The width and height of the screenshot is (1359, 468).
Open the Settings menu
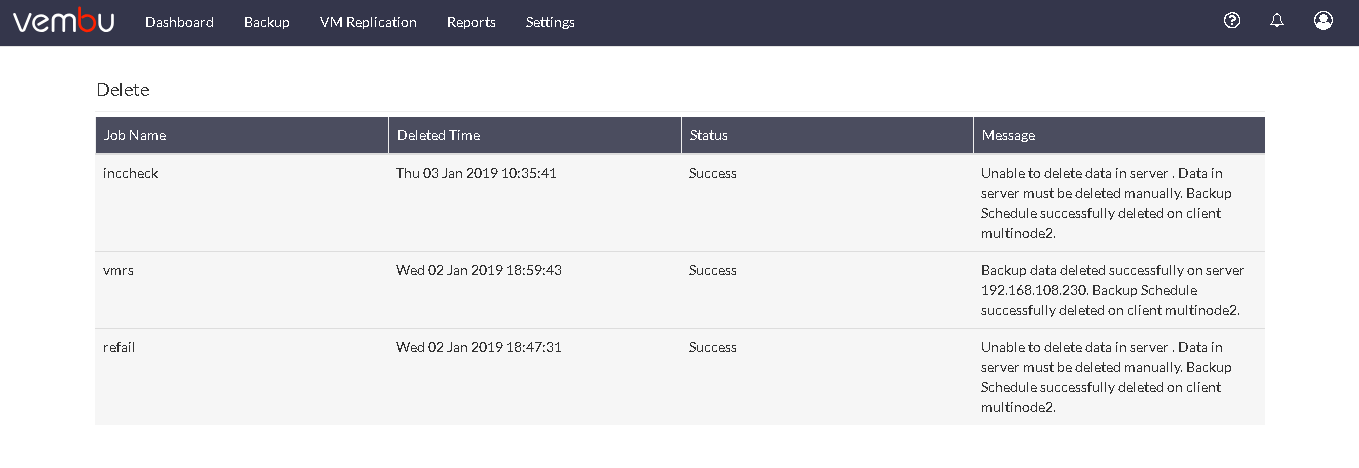[550, 22]
